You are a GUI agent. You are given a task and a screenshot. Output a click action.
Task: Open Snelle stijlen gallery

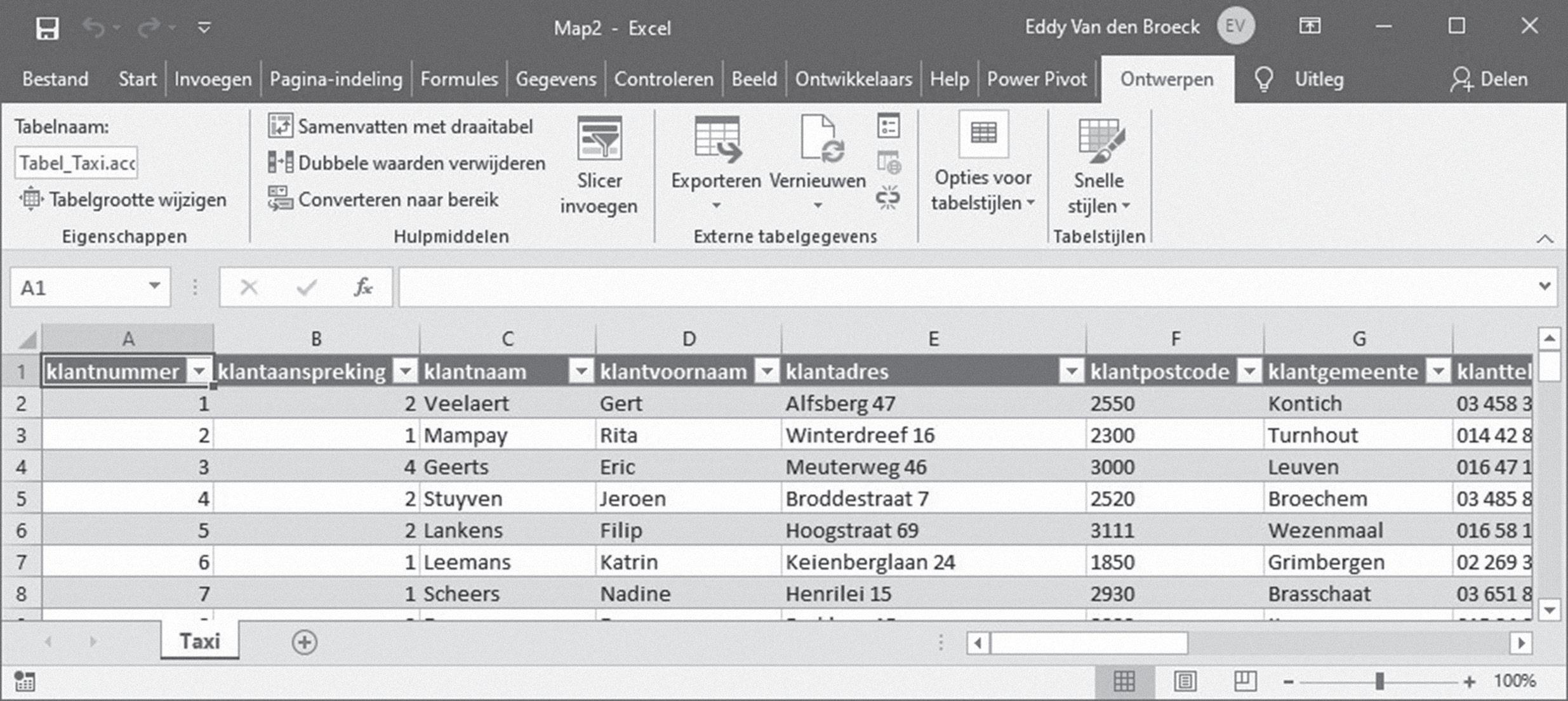click(1099, 166)
